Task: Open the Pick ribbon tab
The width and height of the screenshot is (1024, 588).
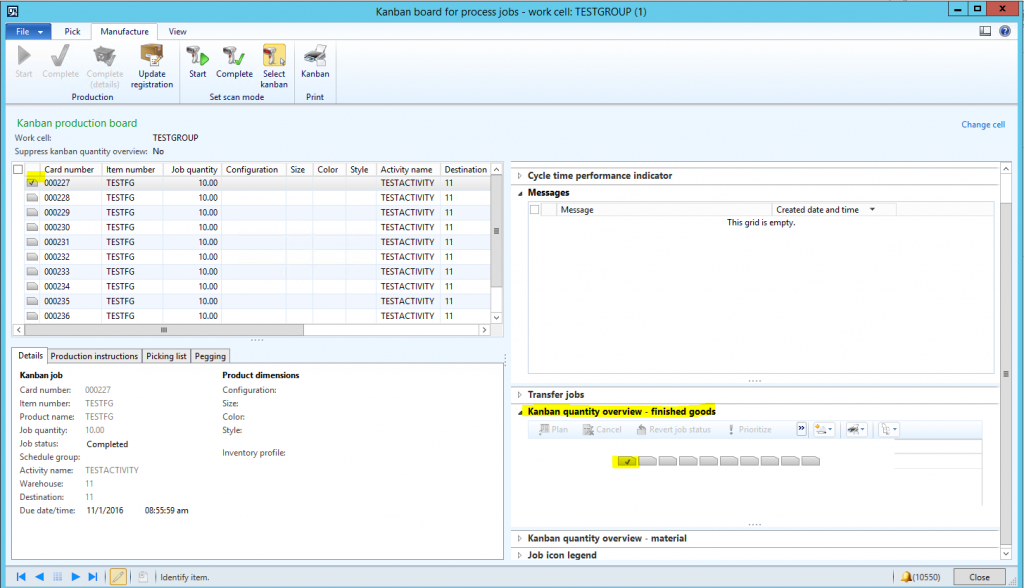Action: pos(73,32)
